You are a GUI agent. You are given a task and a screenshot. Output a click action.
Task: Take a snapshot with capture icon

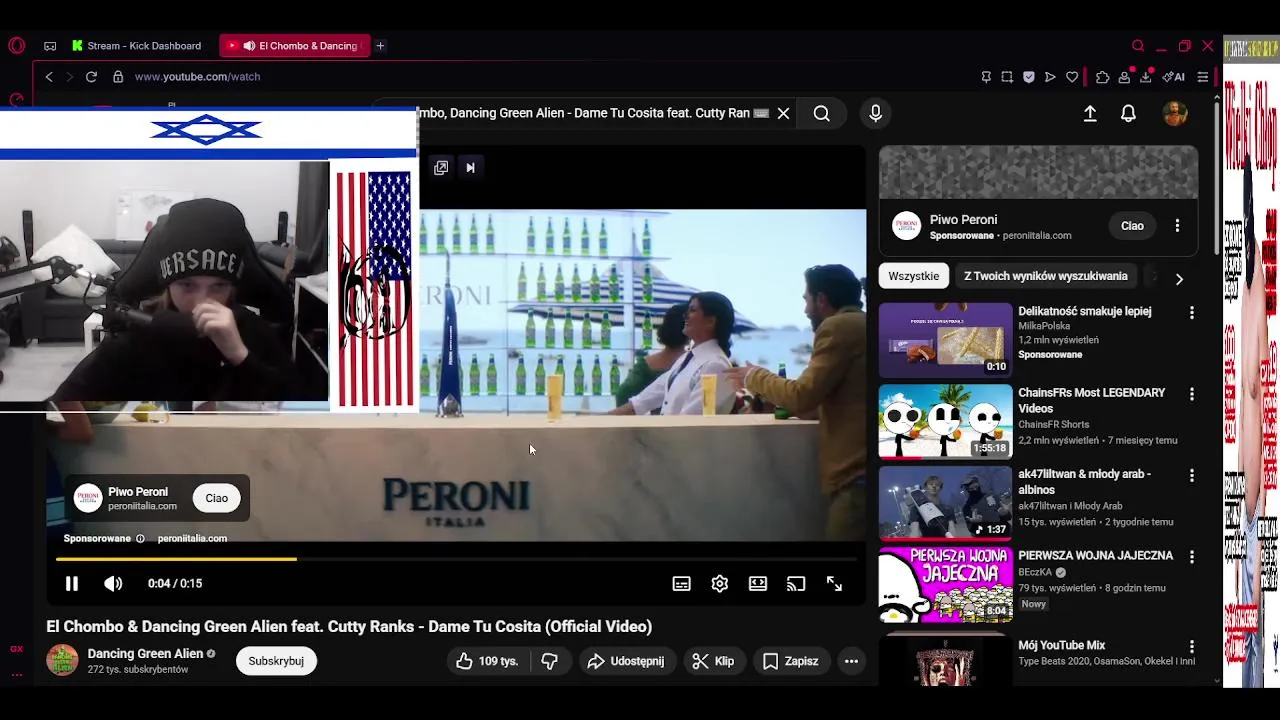pyautogui.click(x=1007, y=76)
